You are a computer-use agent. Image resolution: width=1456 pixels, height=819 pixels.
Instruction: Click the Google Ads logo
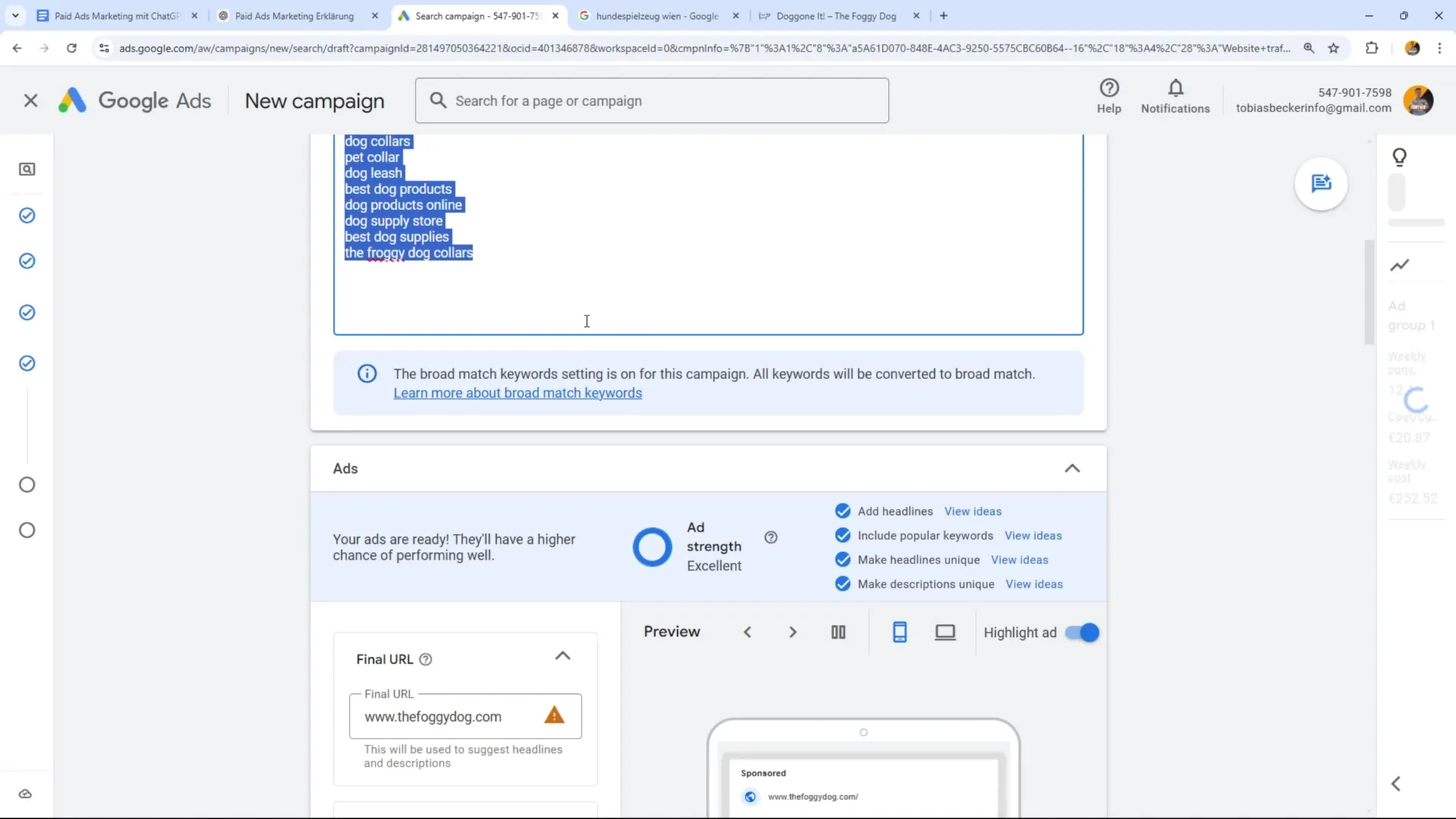[x=135, y=100]
